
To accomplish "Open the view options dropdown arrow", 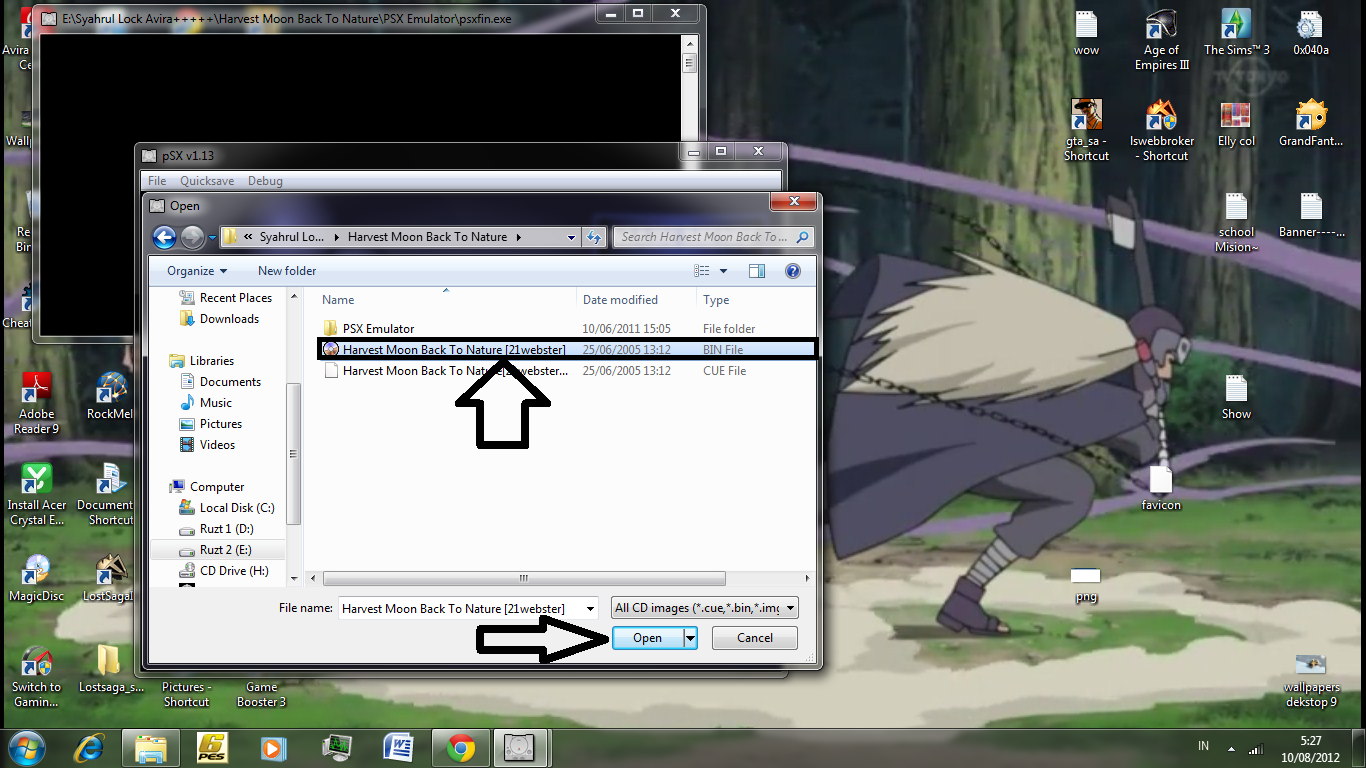I will click(x=724, y=271).
